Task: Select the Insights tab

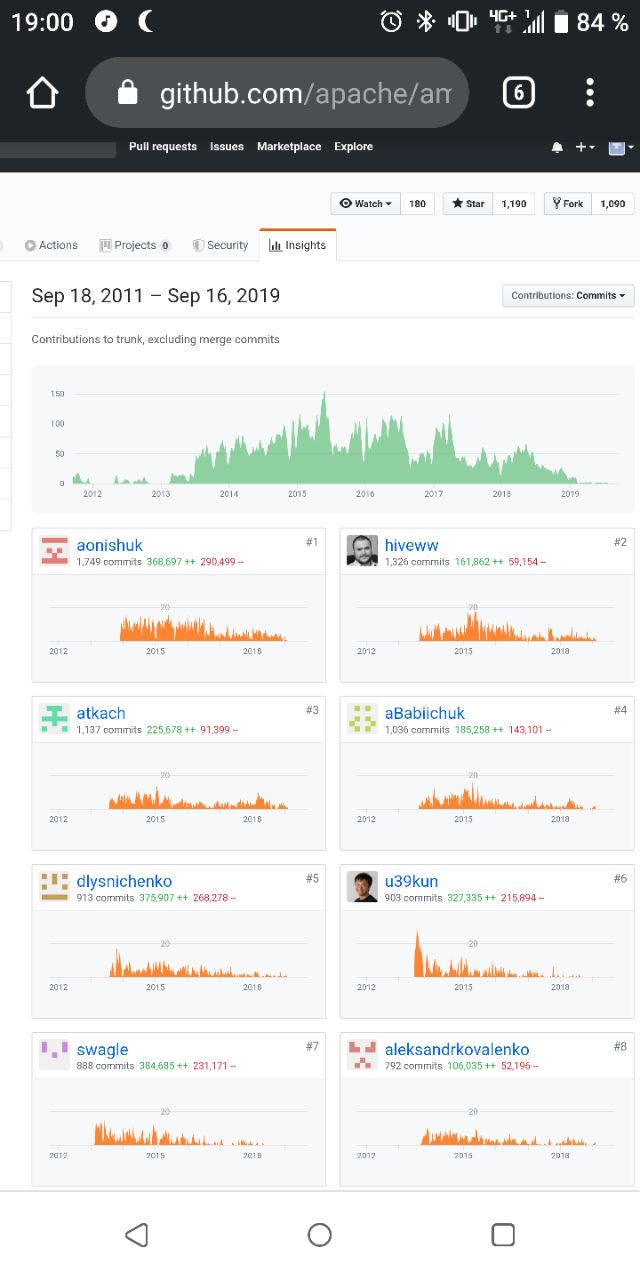Action: tap(298, 245)
